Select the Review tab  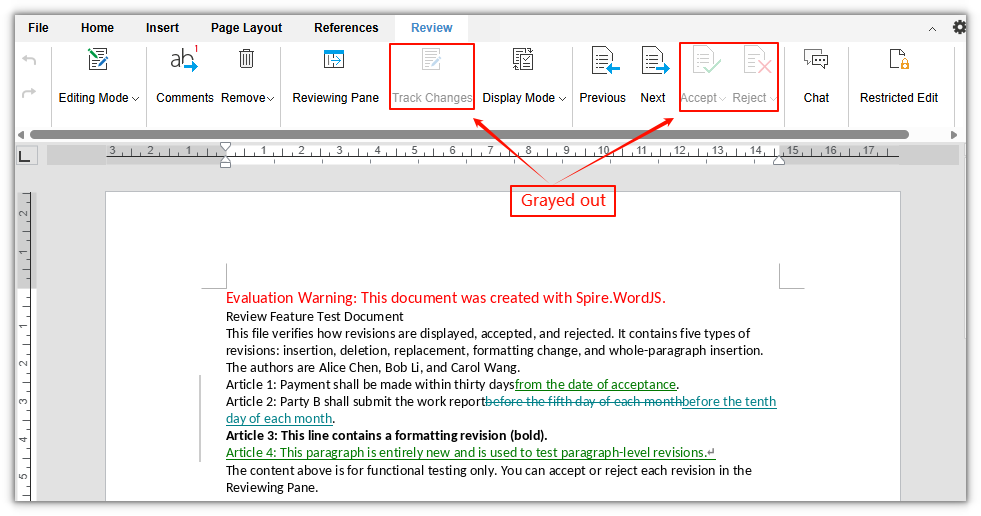click(432, 28)
